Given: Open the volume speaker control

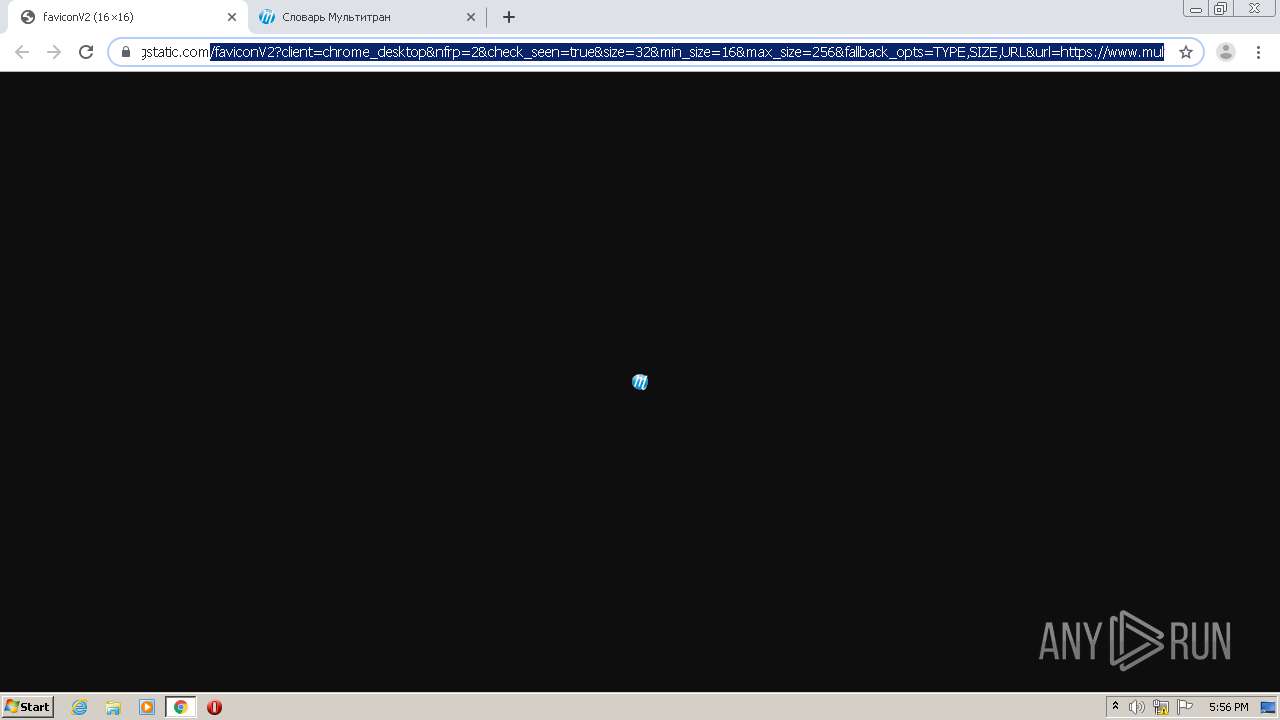Looking at the screenshot, I should click(x=1137, y=707).
